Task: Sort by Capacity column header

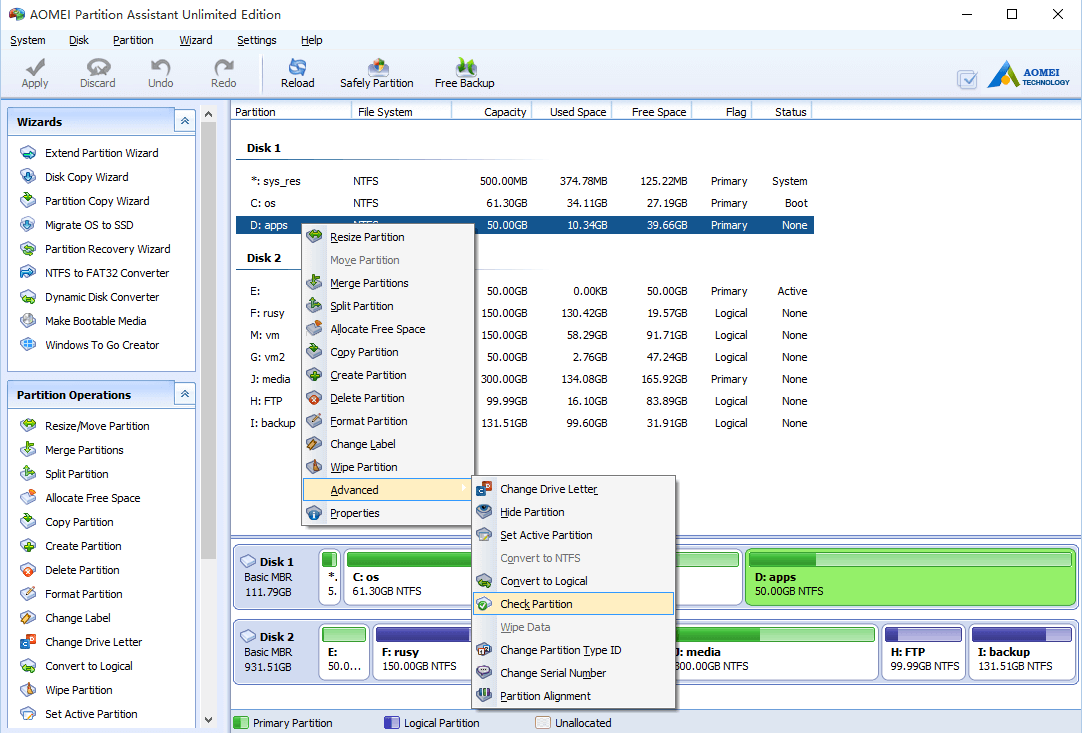Action: [x=491, y=112]
